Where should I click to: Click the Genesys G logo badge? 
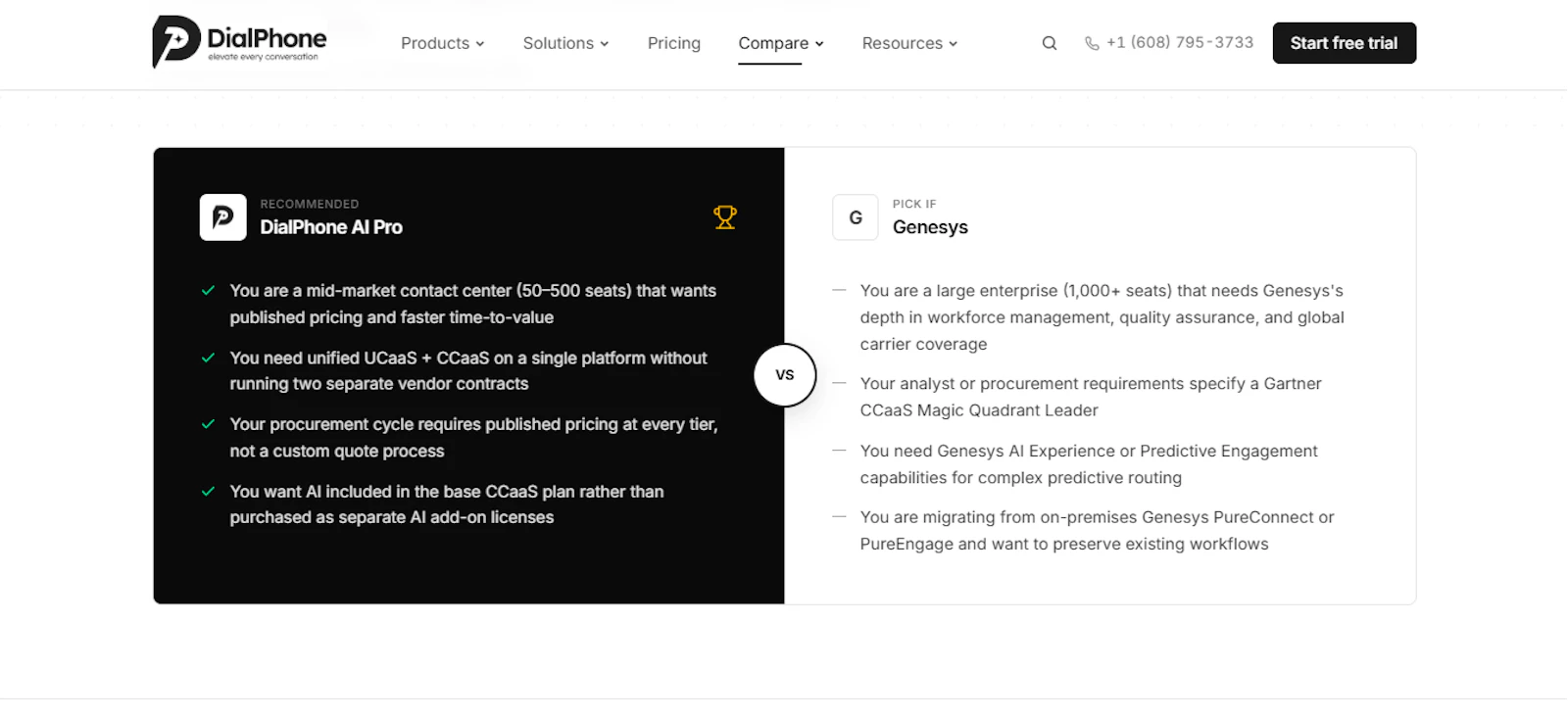pos(856,216)
